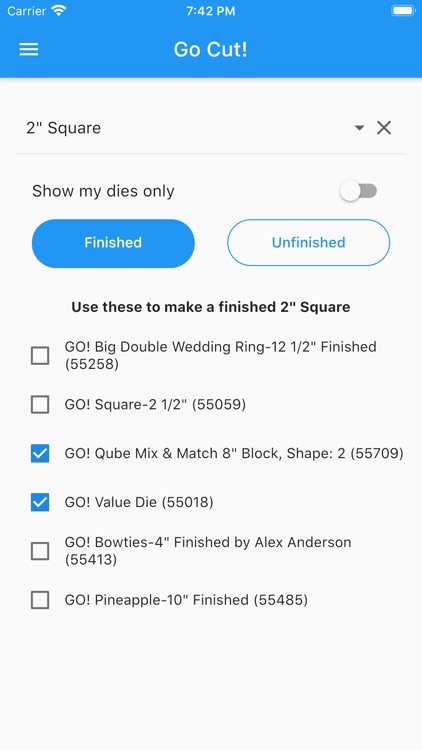The width and height of the screenshot is (422, 750).
Task: Tap the Wi-Fi status icon
Action: (x=59, y=11)
